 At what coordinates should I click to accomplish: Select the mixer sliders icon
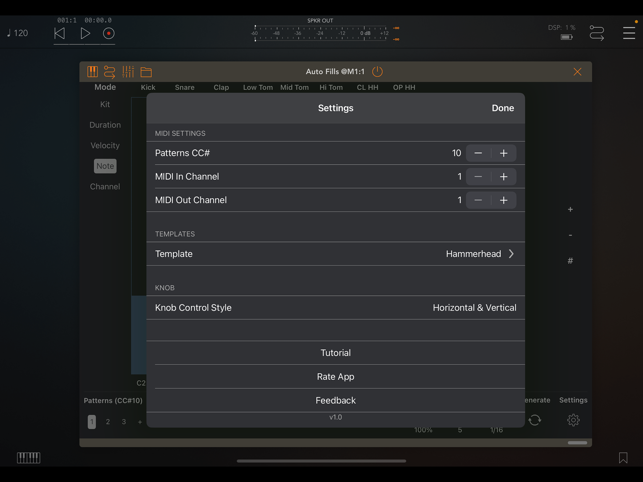point(128,72)
